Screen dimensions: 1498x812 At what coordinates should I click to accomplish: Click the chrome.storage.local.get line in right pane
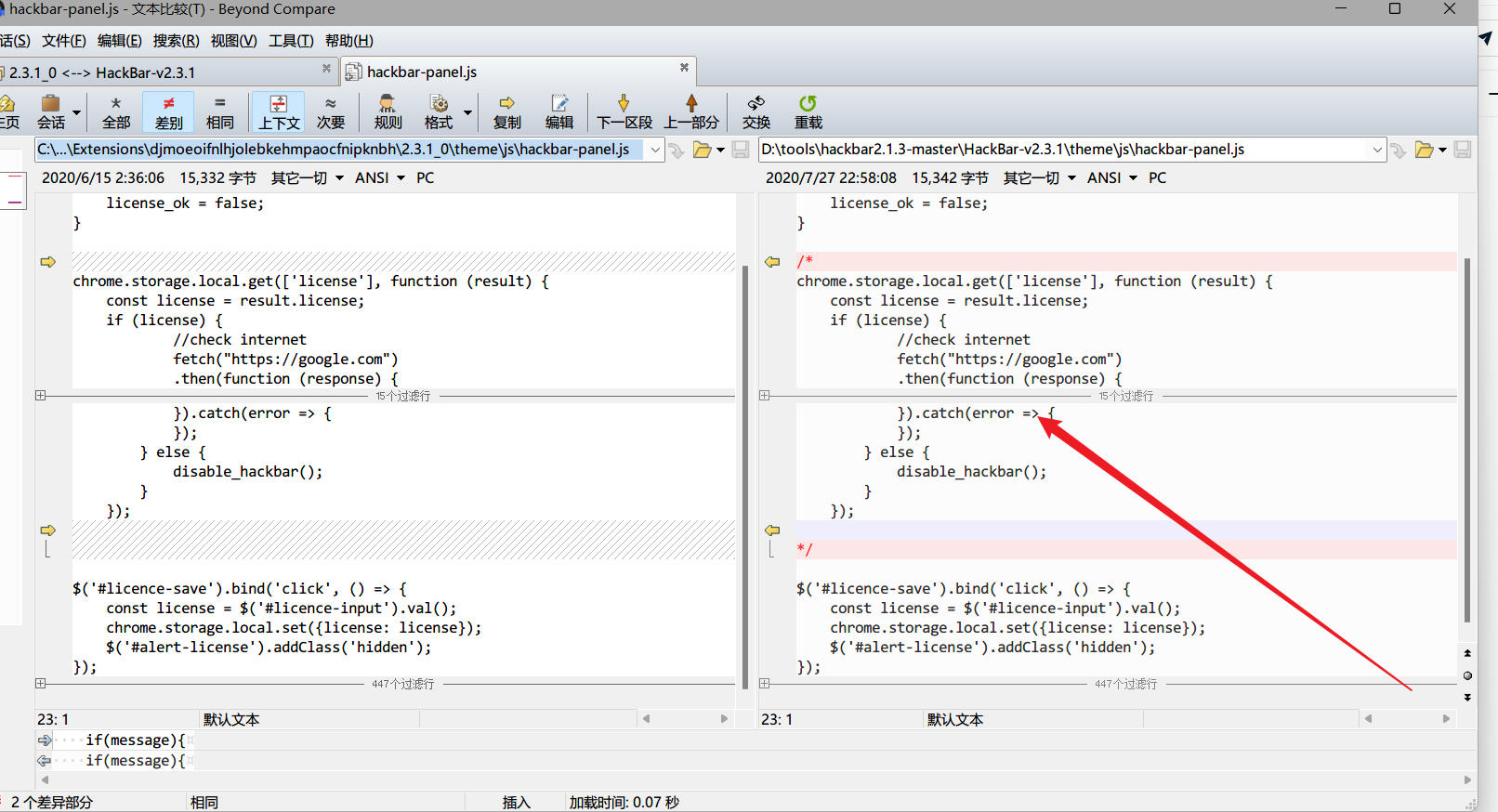[1034, 282]
